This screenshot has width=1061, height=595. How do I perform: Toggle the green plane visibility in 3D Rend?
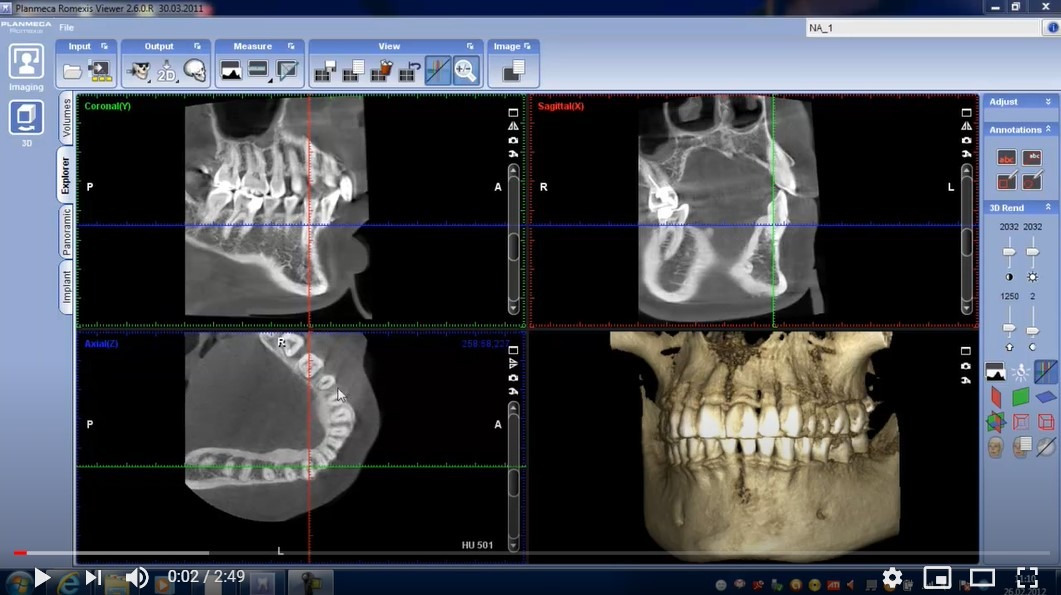[1020, 397]
